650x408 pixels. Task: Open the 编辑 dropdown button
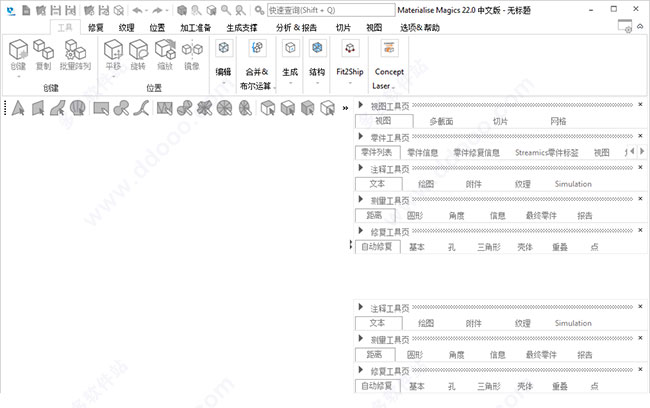click(223, 62)
